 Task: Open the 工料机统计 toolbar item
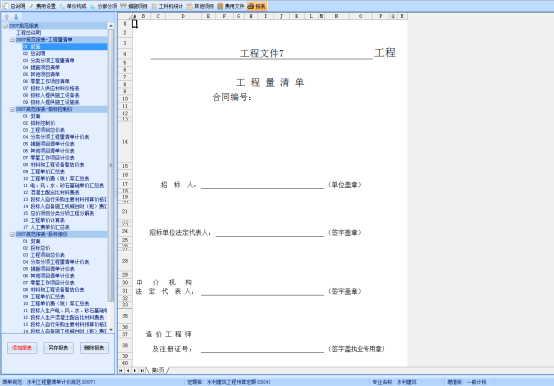coord(167,6)
